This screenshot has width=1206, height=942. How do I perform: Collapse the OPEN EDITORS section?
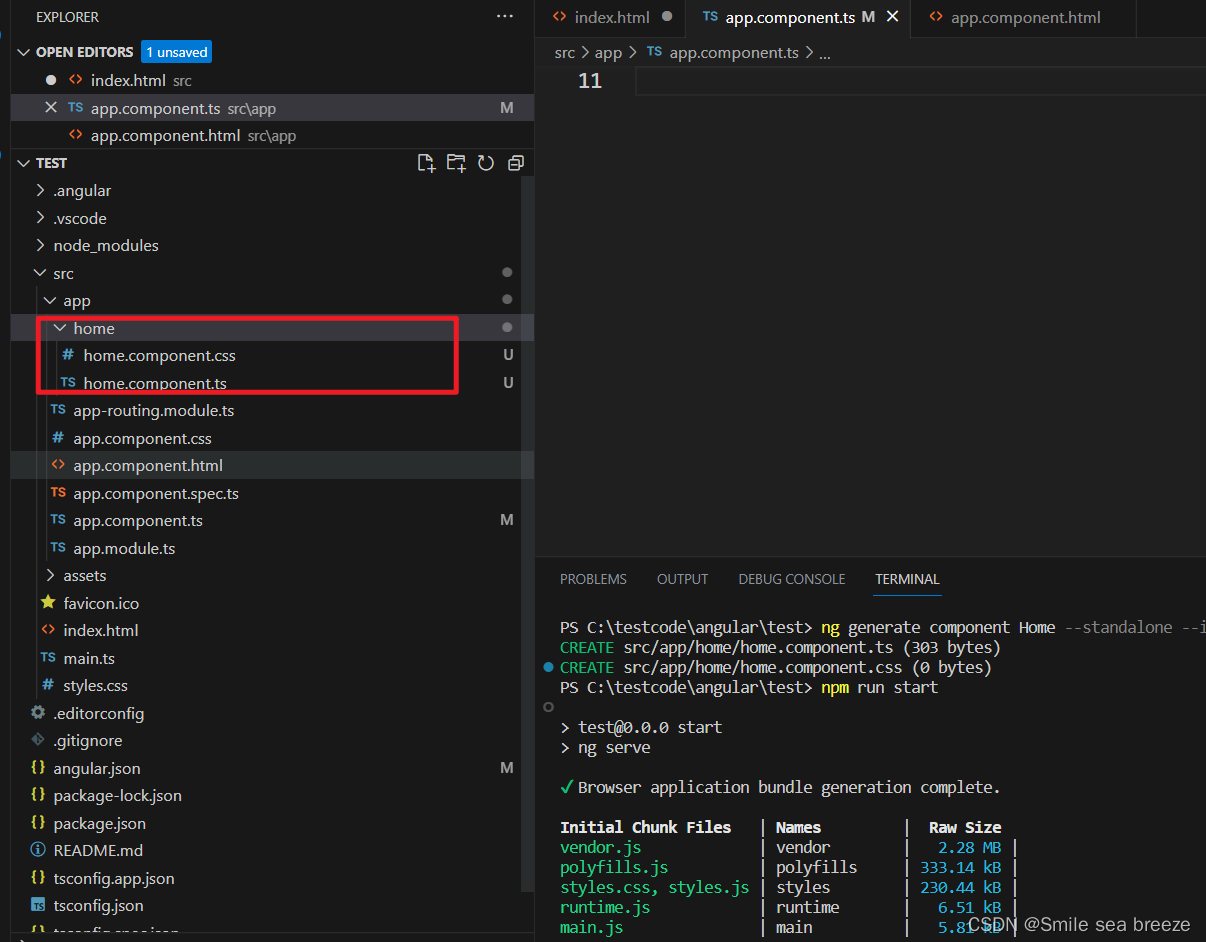(x=24, y=52)
